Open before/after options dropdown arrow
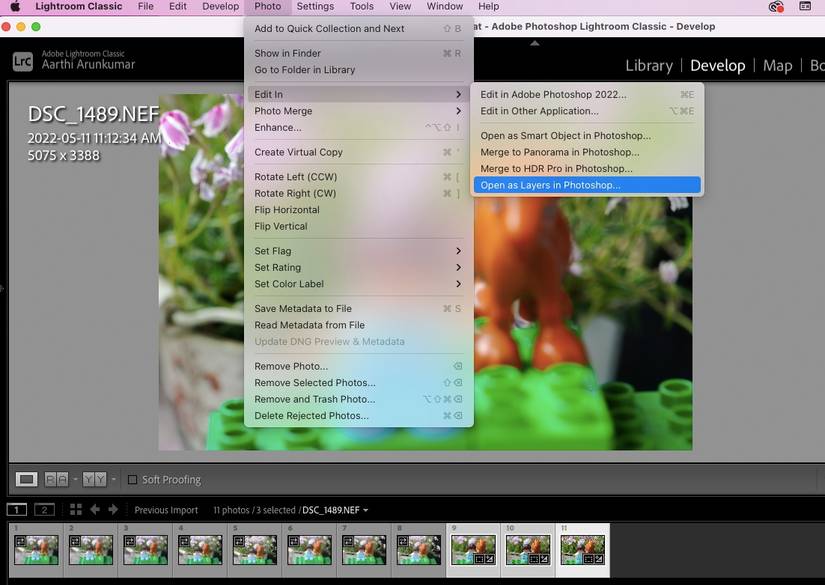This screenshot has width=825, height=585. [113, 479]
